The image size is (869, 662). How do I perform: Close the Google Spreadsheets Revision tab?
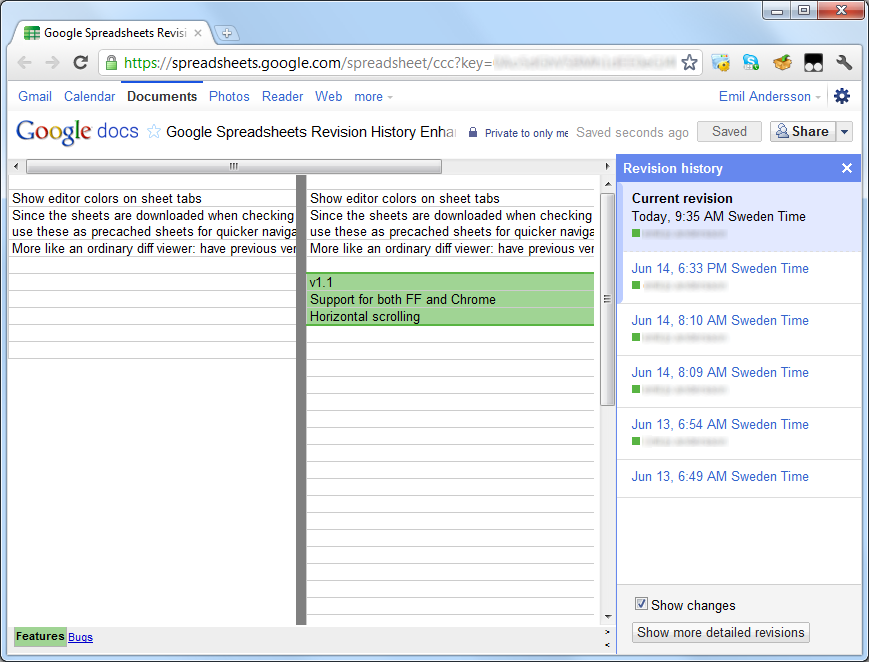pyautogui.click(x=198, y=33)
